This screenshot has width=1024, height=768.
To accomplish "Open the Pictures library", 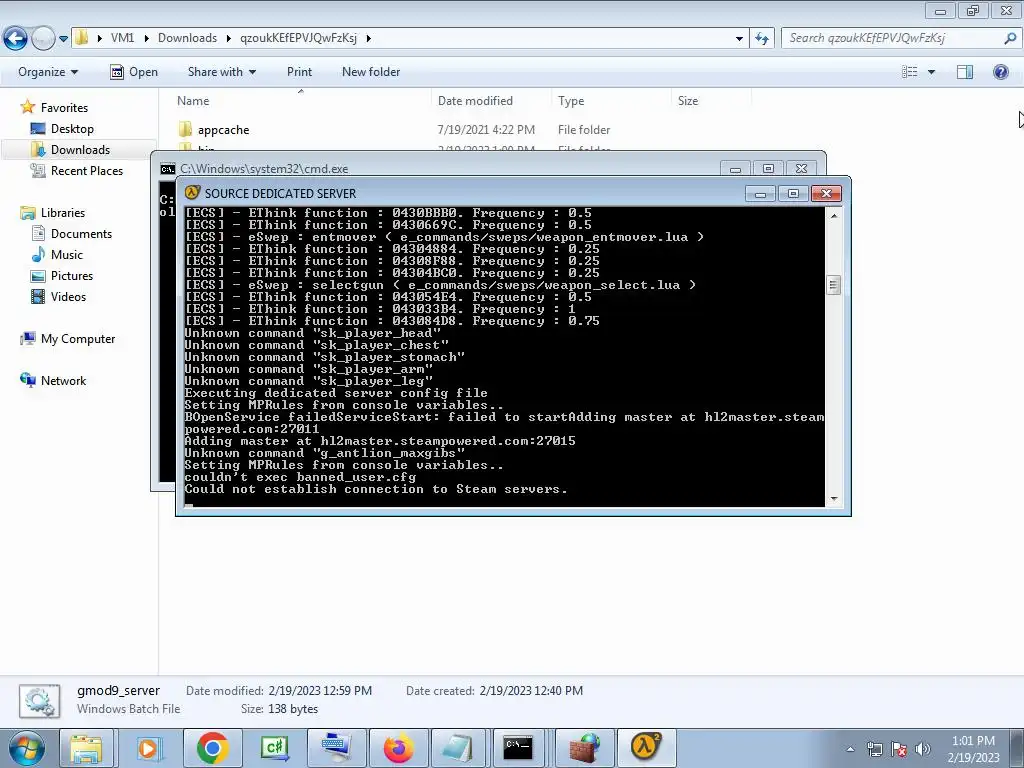I will click(x=72, y=276).
